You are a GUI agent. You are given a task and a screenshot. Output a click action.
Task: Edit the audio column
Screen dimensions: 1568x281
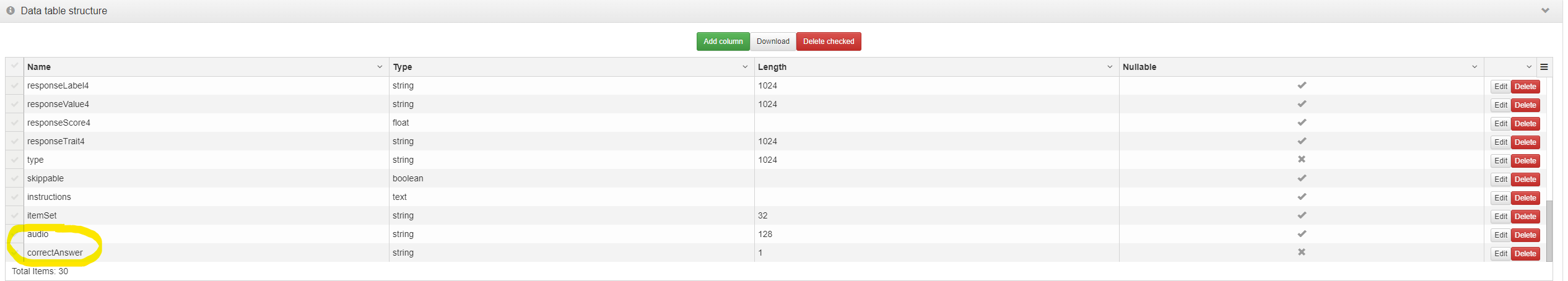(1500, 235)
